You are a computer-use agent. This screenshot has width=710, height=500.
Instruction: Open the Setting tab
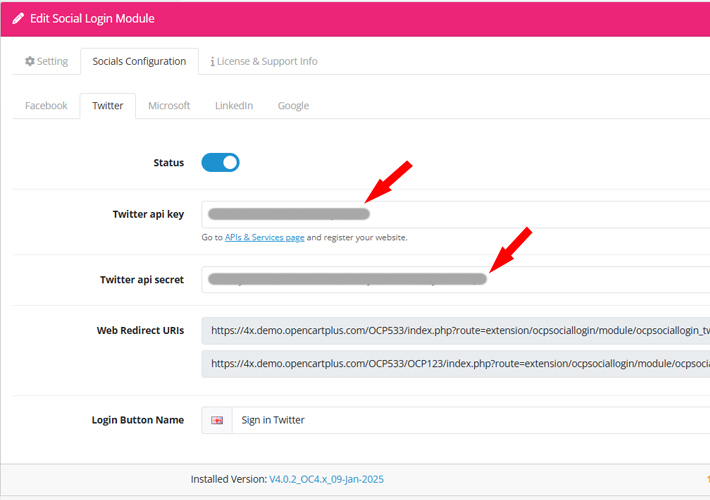47,61
